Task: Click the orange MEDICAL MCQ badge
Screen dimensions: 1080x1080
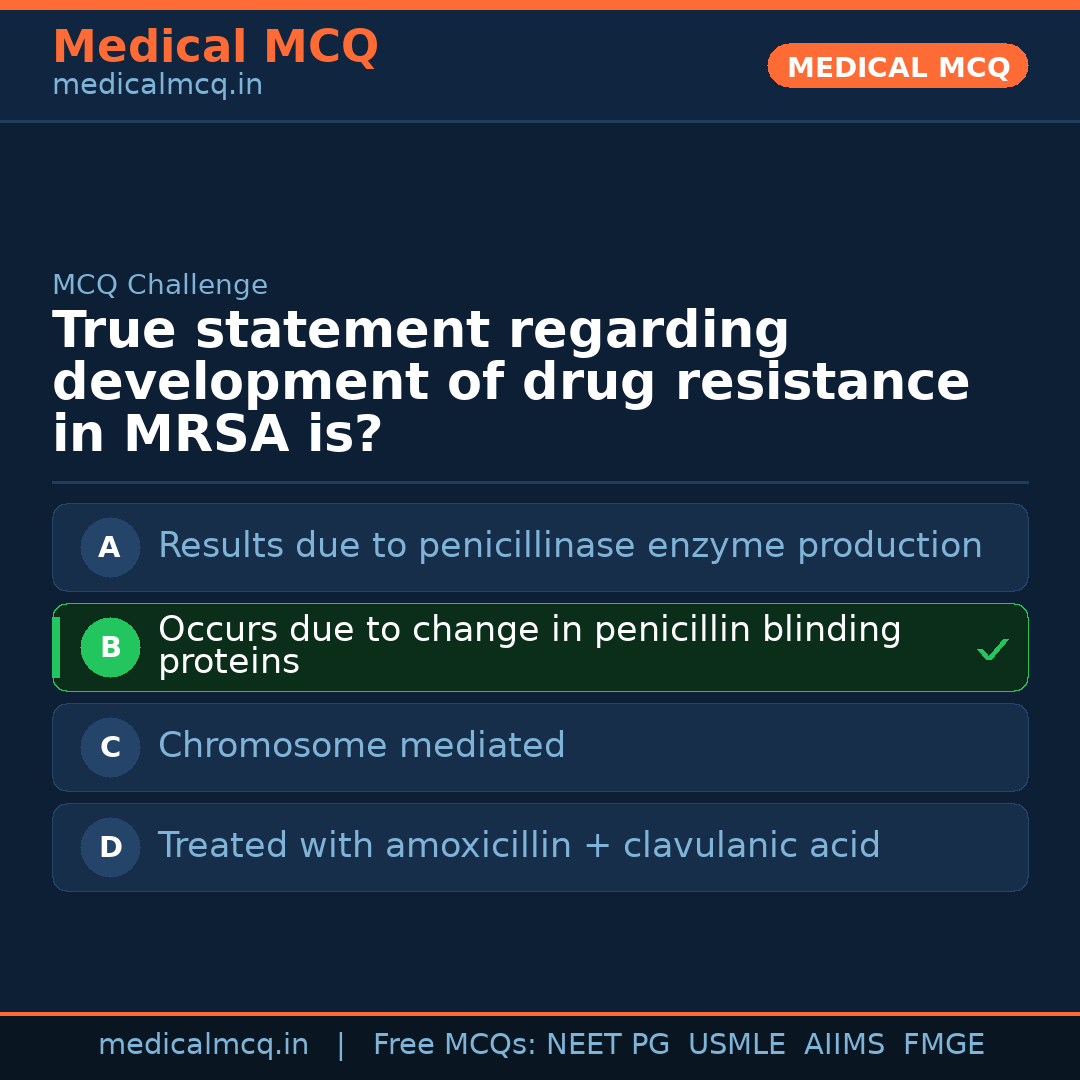Action: 897,66
